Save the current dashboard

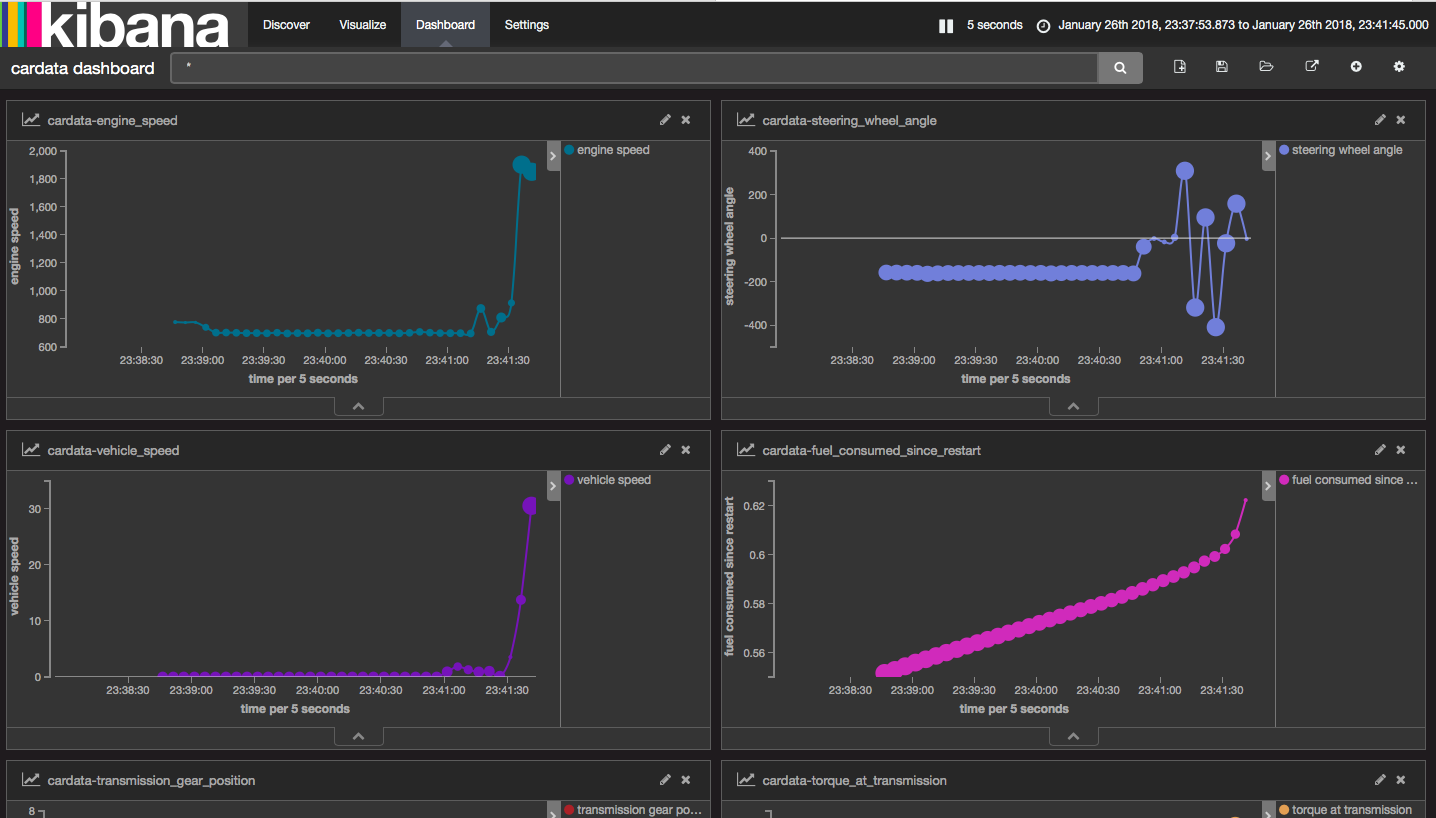click(1221, 66)
